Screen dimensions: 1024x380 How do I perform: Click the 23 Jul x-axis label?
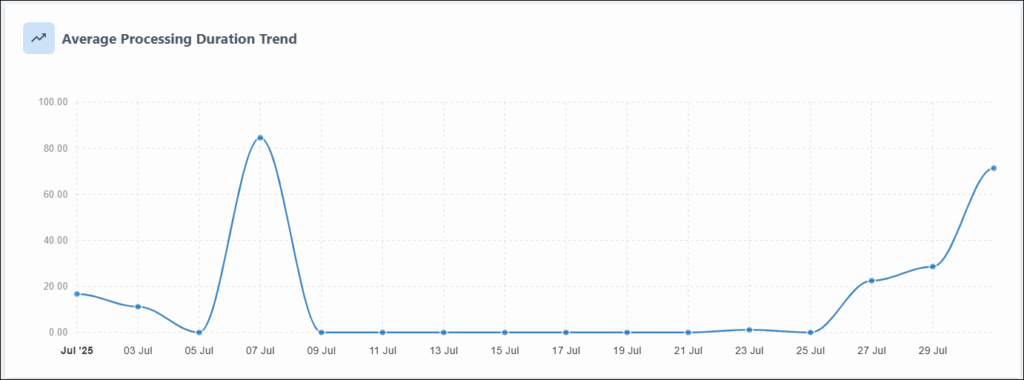point(749,351)
